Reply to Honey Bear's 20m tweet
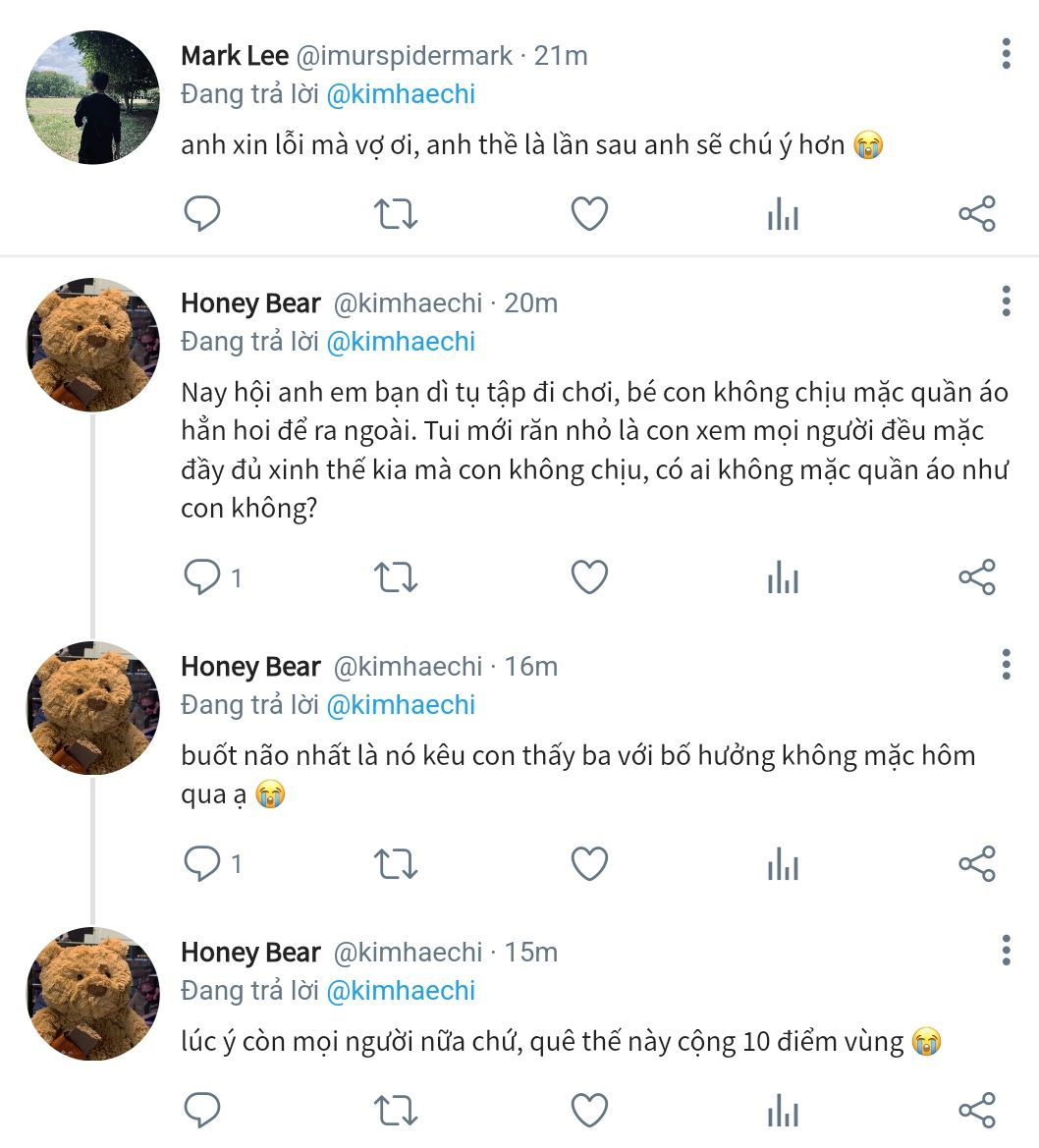The height and width of the screenshot is (1148, 1039). coord(202,577)
